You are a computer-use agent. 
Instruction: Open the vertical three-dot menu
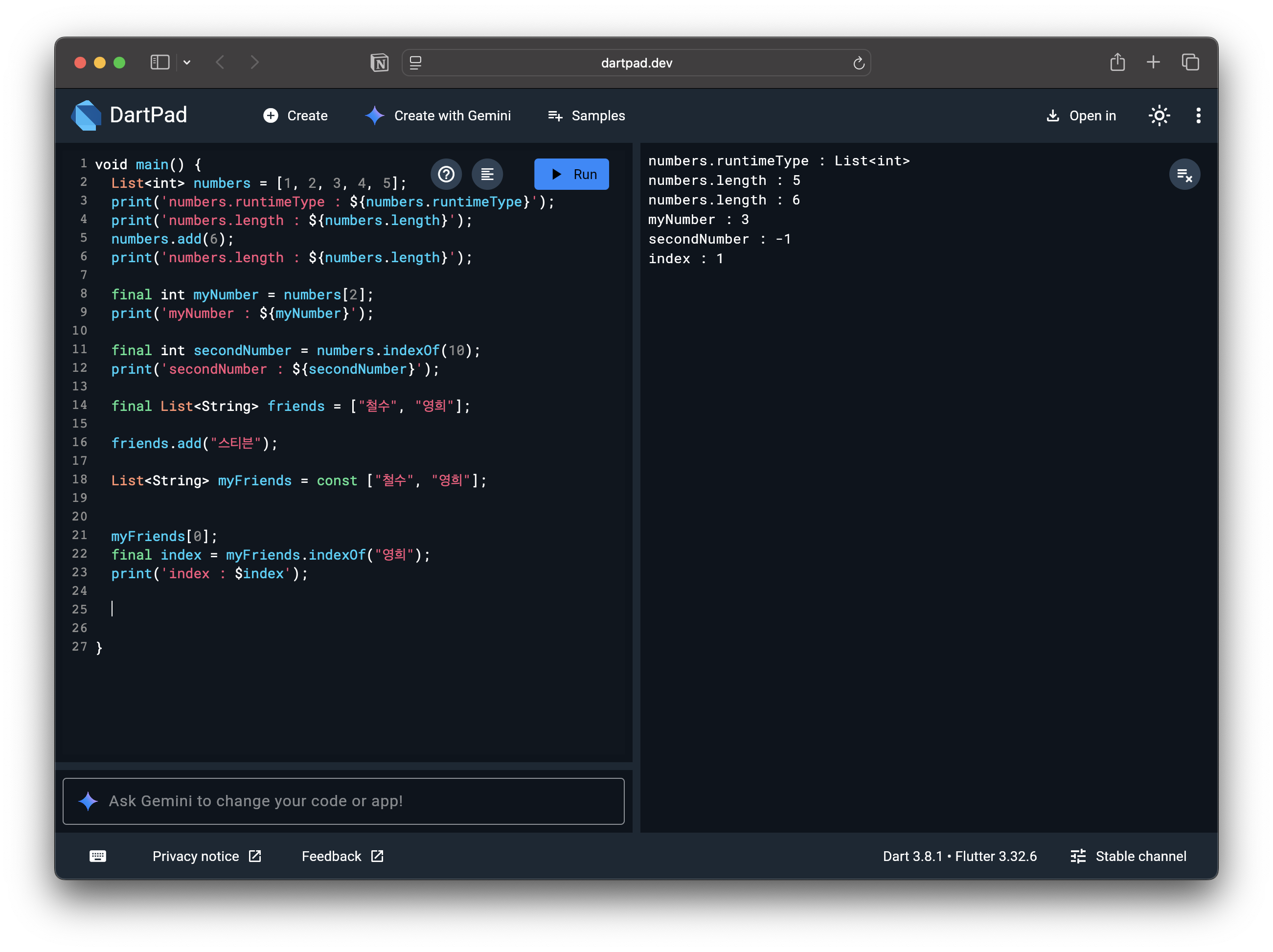1198,115
